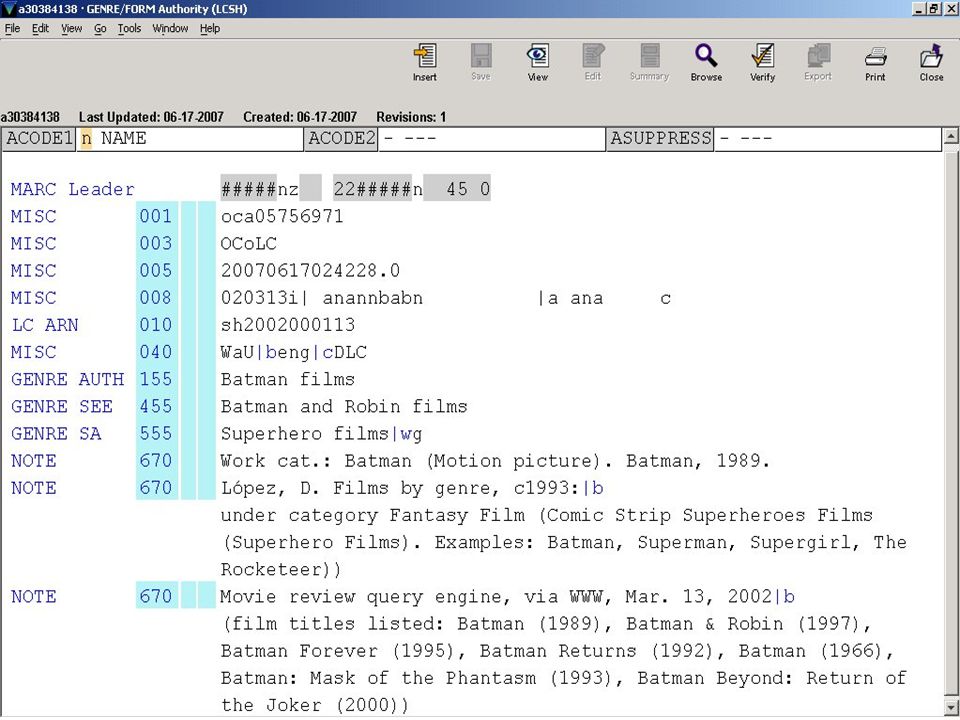
Task: Click the ACODE1 label
Action: [39, 138]
